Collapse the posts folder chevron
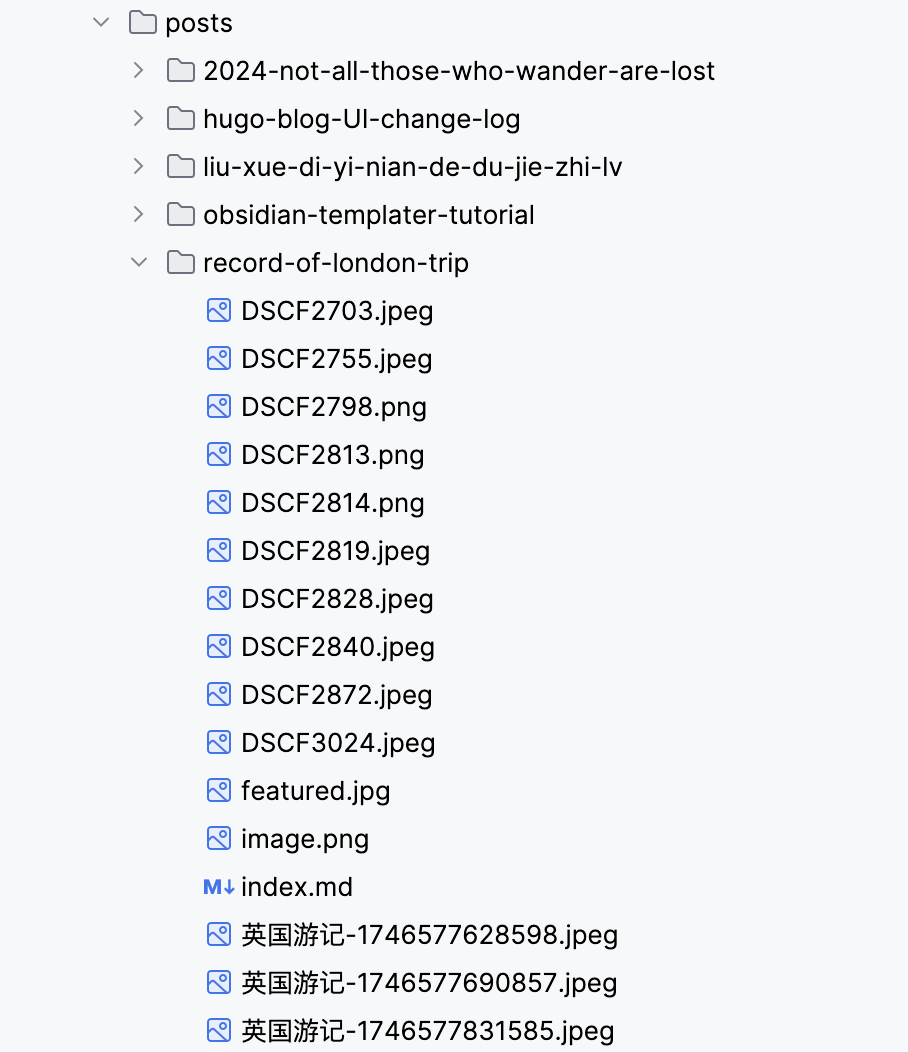This screenshot has height=1052, width=908. coord(101,22)
